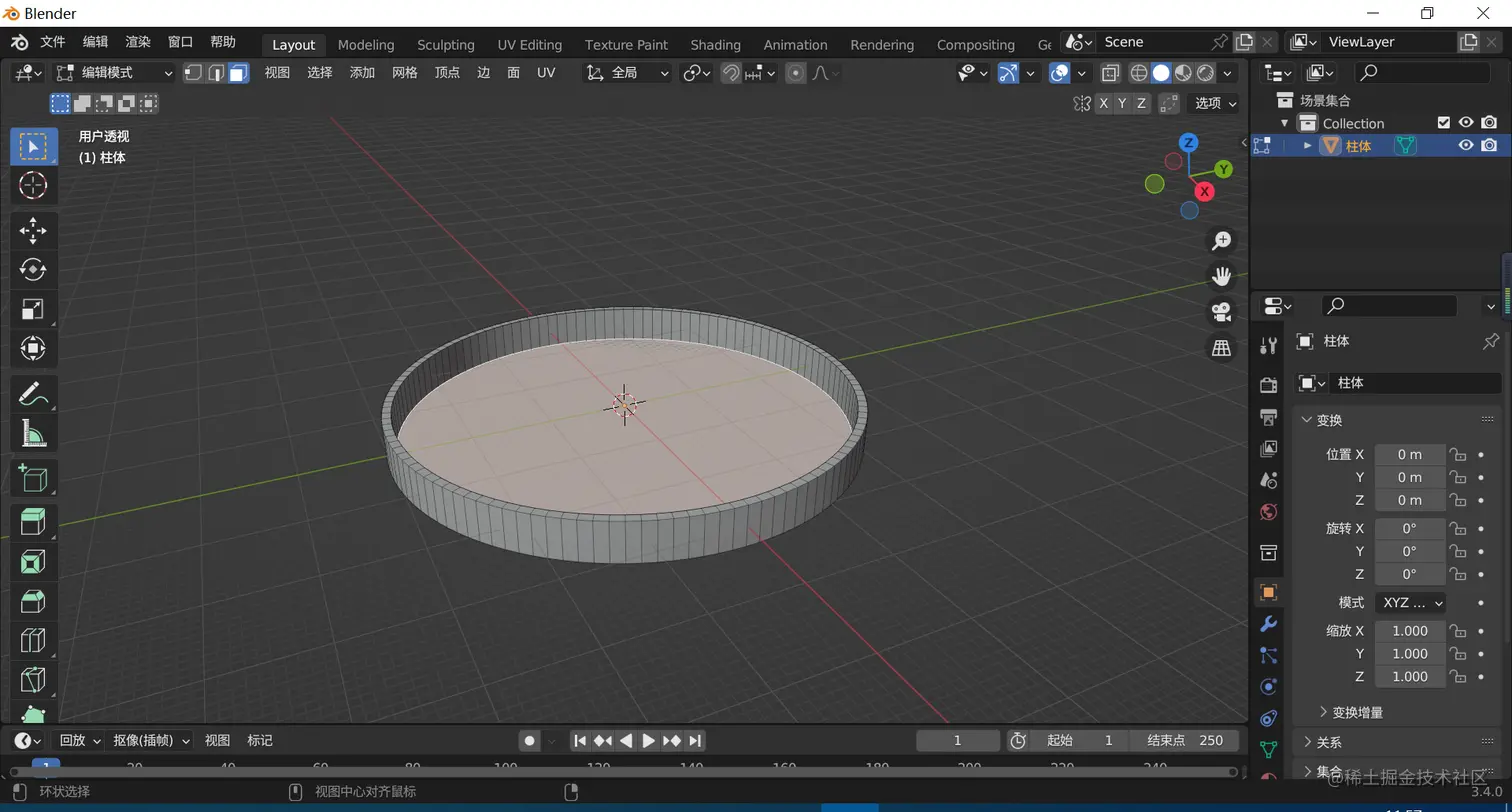Click the 位置 X value field
Image resolution: width=1512 pixels, height=812 pixels.
coord(1410,454)
